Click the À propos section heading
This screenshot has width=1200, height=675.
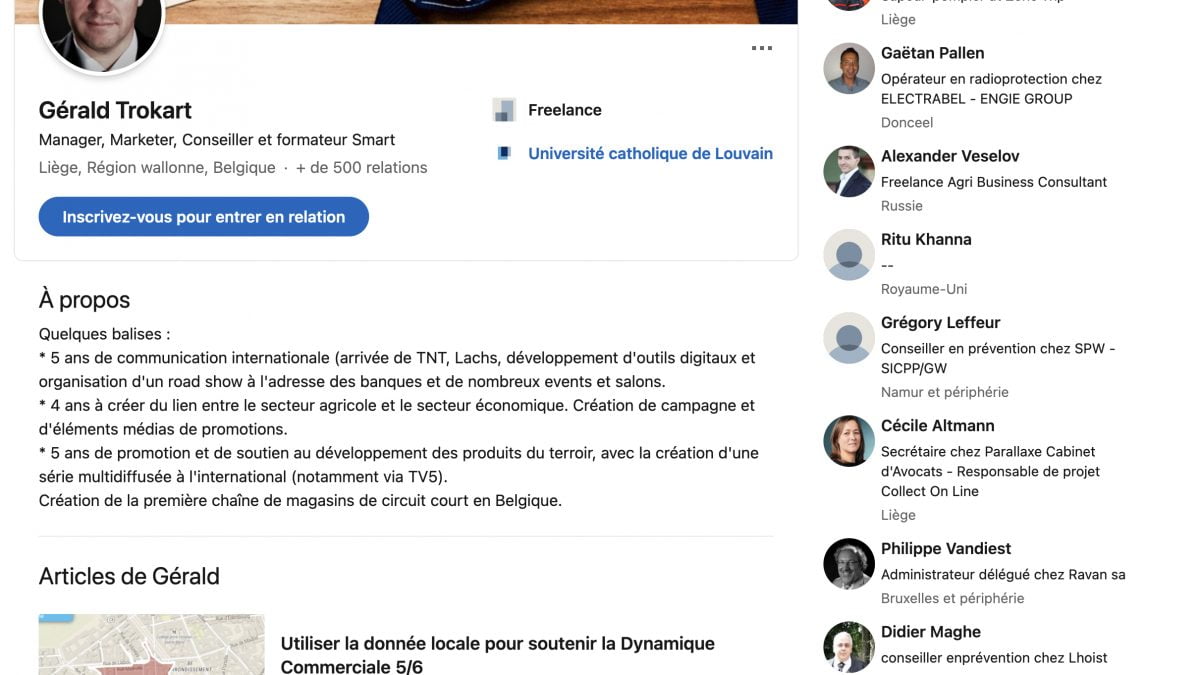coord(84,300)
